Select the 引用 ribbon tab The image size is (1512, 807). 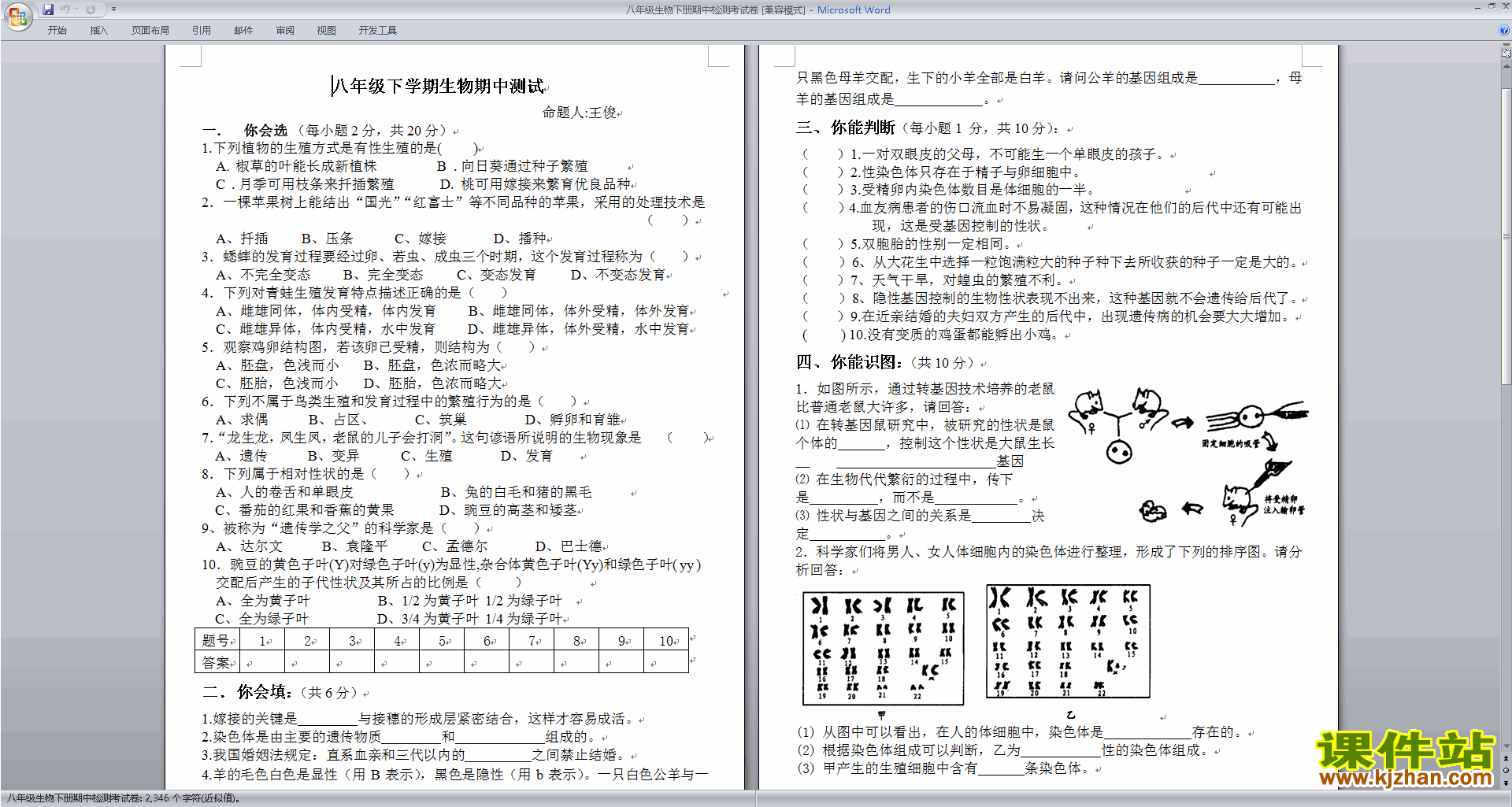202,31
